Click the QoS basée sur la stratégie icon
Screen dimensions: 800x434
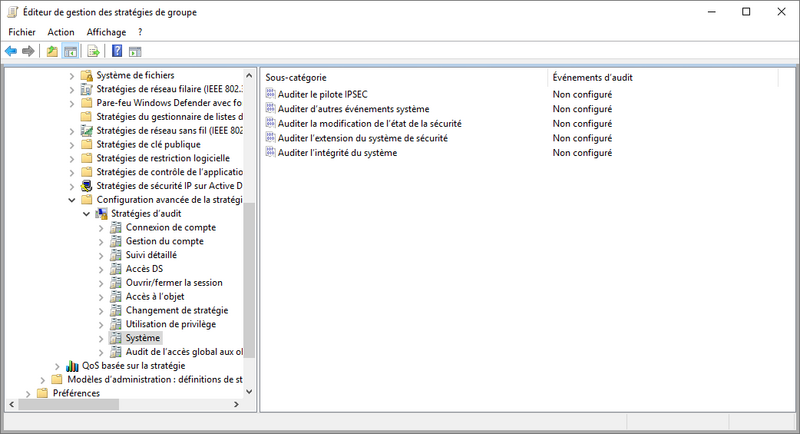72,366
